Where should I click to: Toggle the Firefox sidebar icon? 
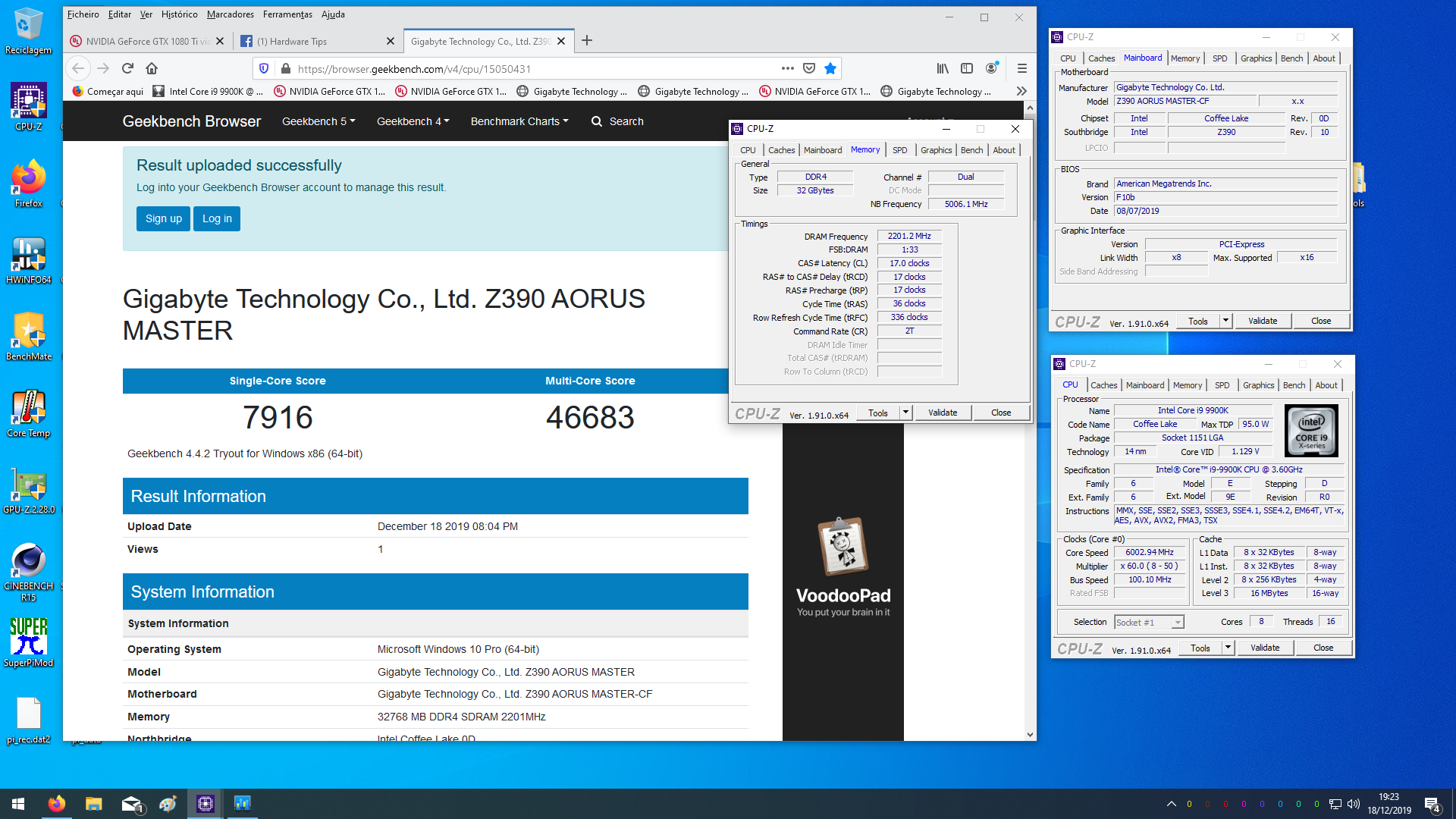(x=967, y=68)
